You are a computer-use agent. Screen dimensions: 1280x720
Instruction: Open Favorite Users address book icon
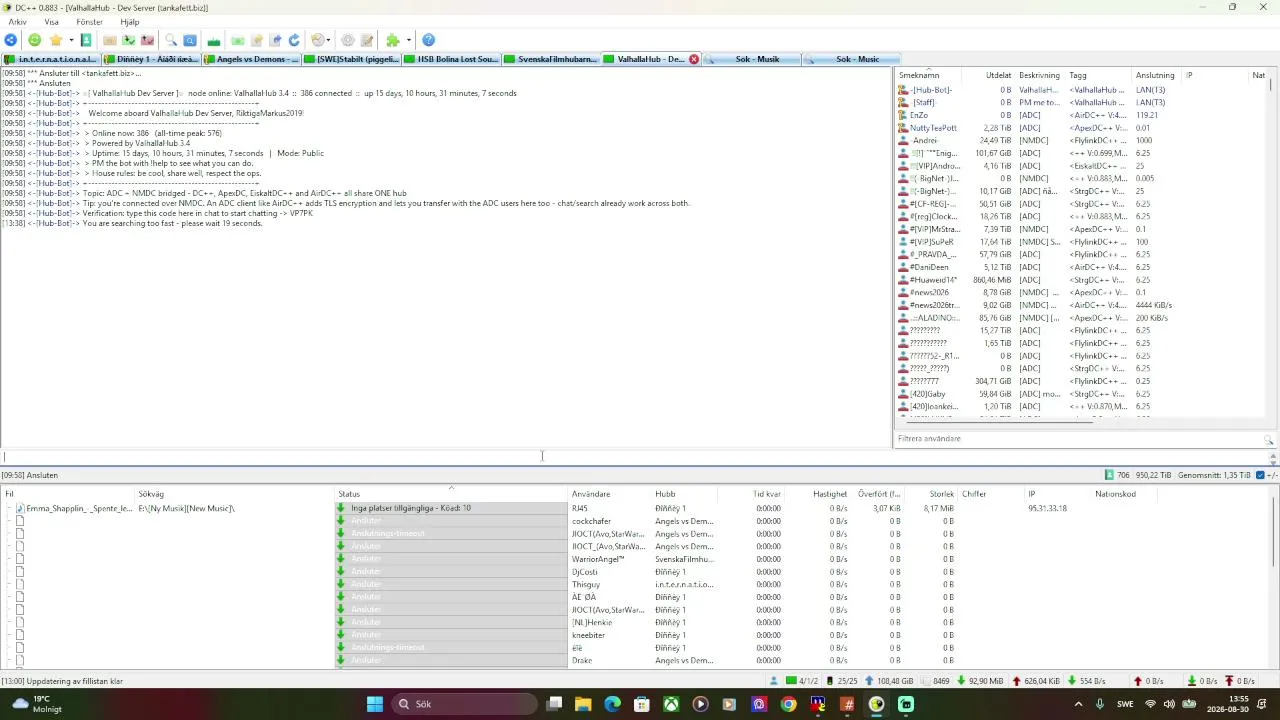86,40
